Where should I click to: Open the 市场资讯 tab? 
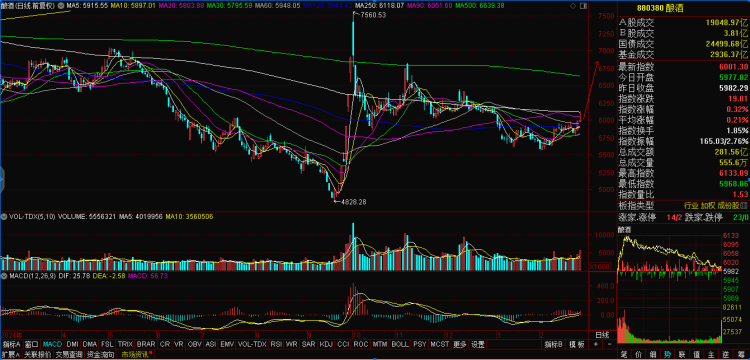click(x=135, y=355)
